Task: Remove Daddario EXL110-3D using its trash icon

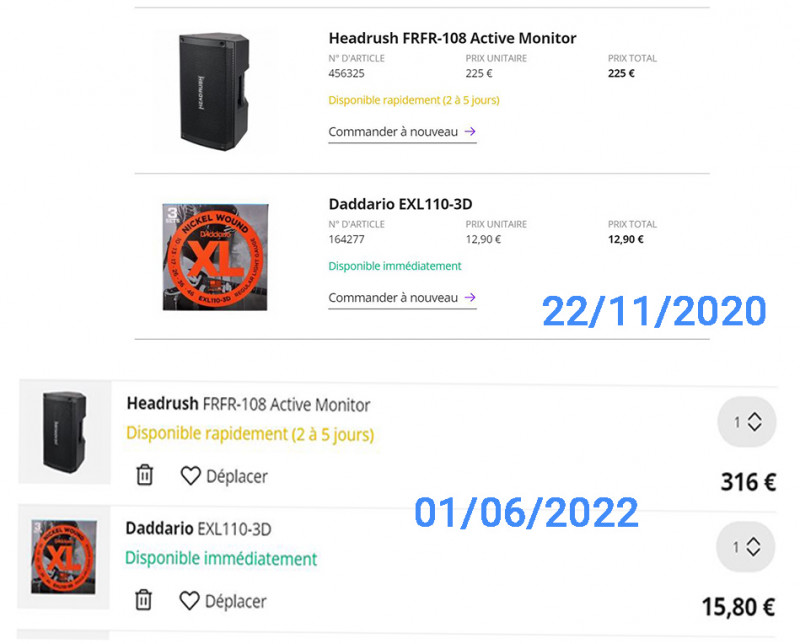Action: [x=144, y=599]
